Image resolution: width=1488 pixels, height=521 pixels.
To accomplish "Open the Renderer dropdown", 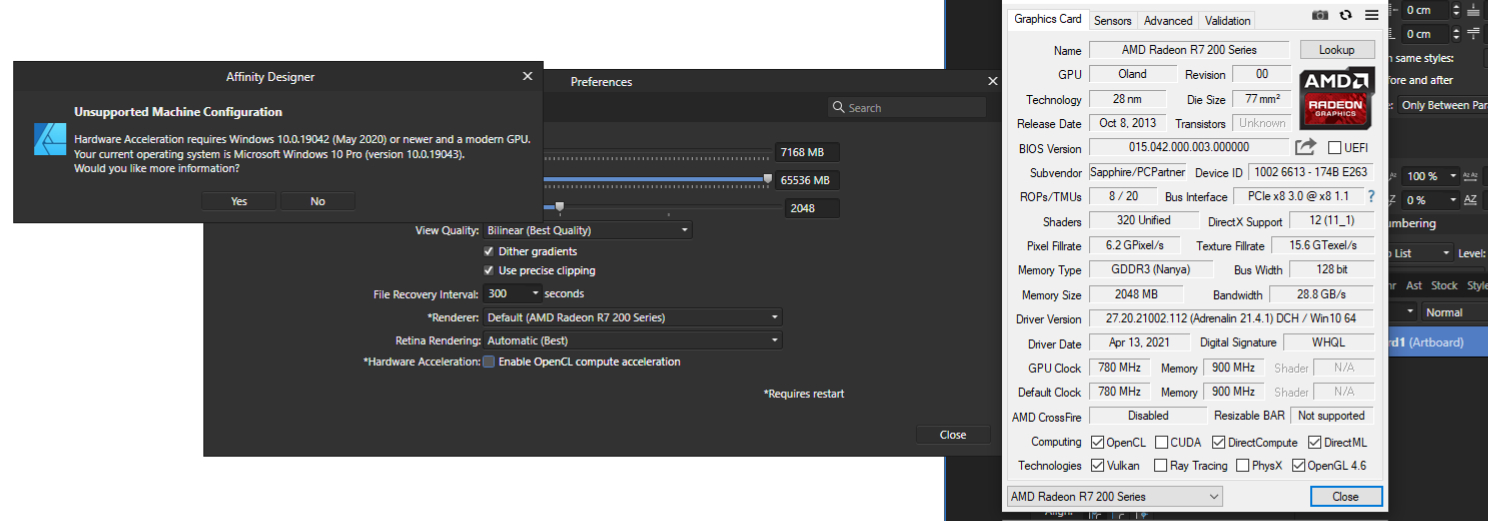I will coord(632,318).
